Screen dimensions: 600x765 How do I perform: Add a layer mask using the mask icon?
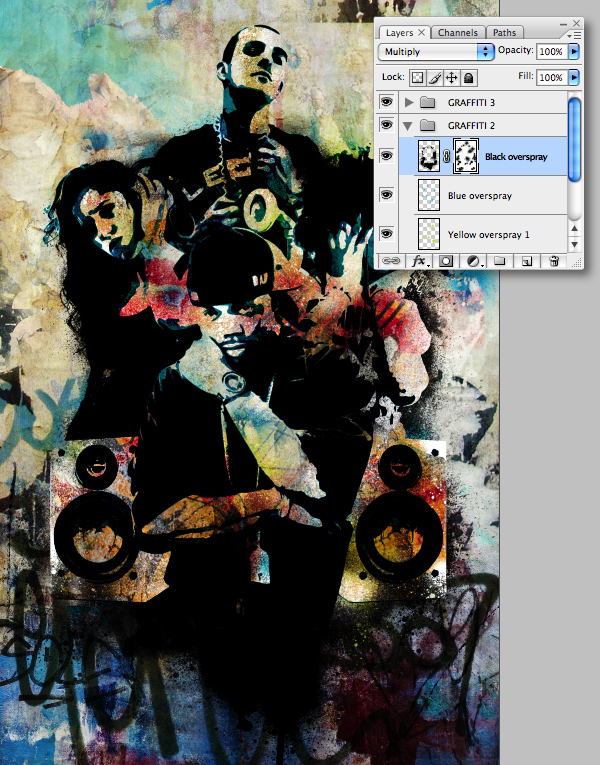[x=446, y=261]
